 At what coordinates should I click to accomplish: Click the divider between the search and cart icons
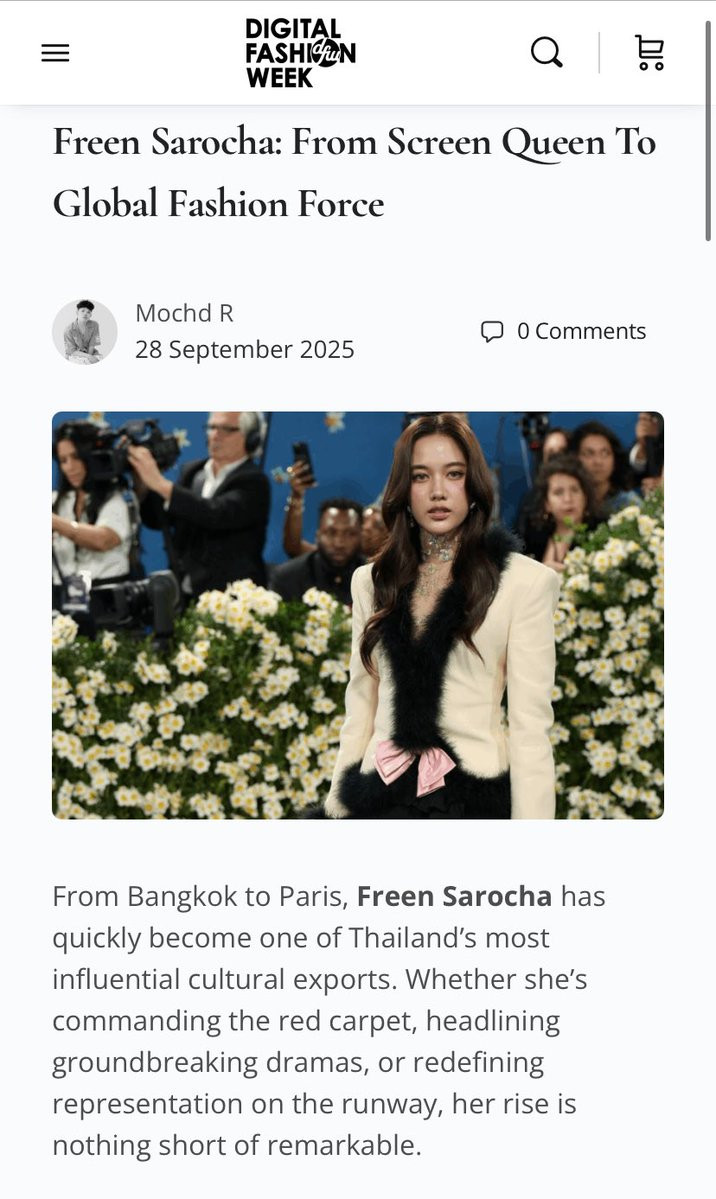(599, 53)
